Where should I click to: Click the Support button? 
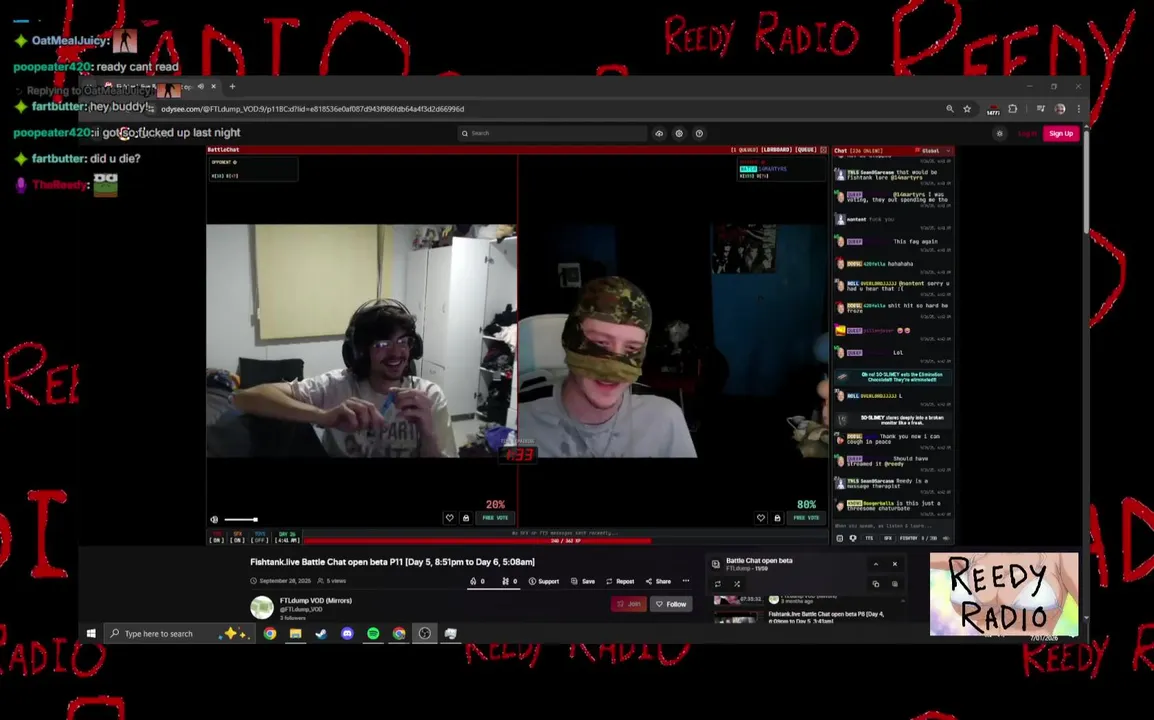click(x=544, y=581)
